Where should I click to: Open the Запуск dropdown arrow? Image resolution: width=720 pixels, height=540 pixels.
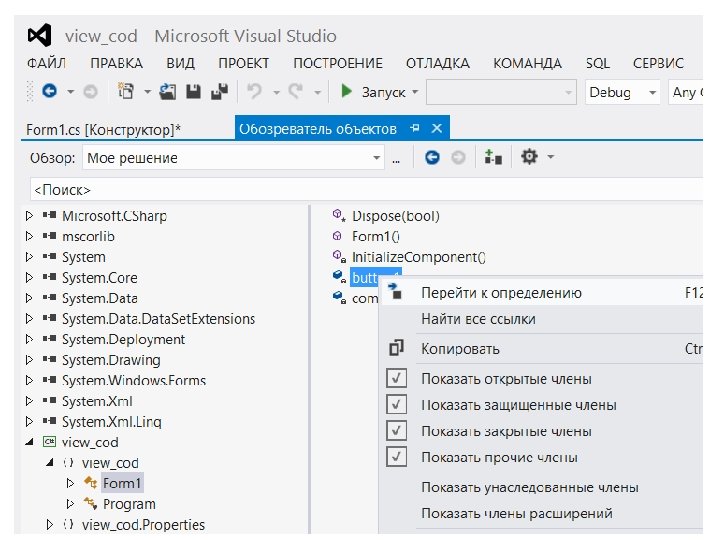pos(415,92)
